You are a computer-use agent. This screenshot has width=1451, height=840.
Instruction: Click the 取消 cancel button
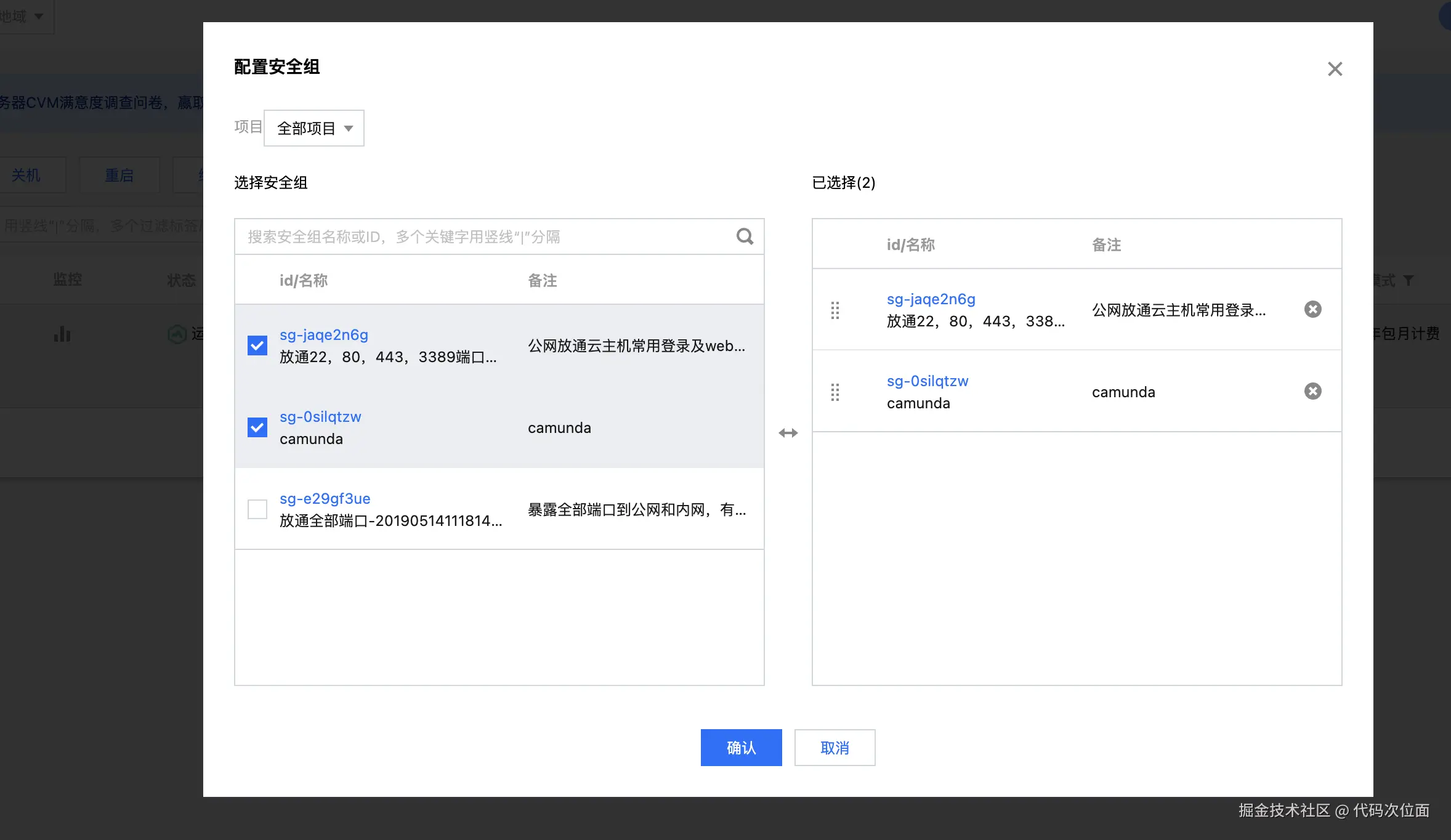835,748
